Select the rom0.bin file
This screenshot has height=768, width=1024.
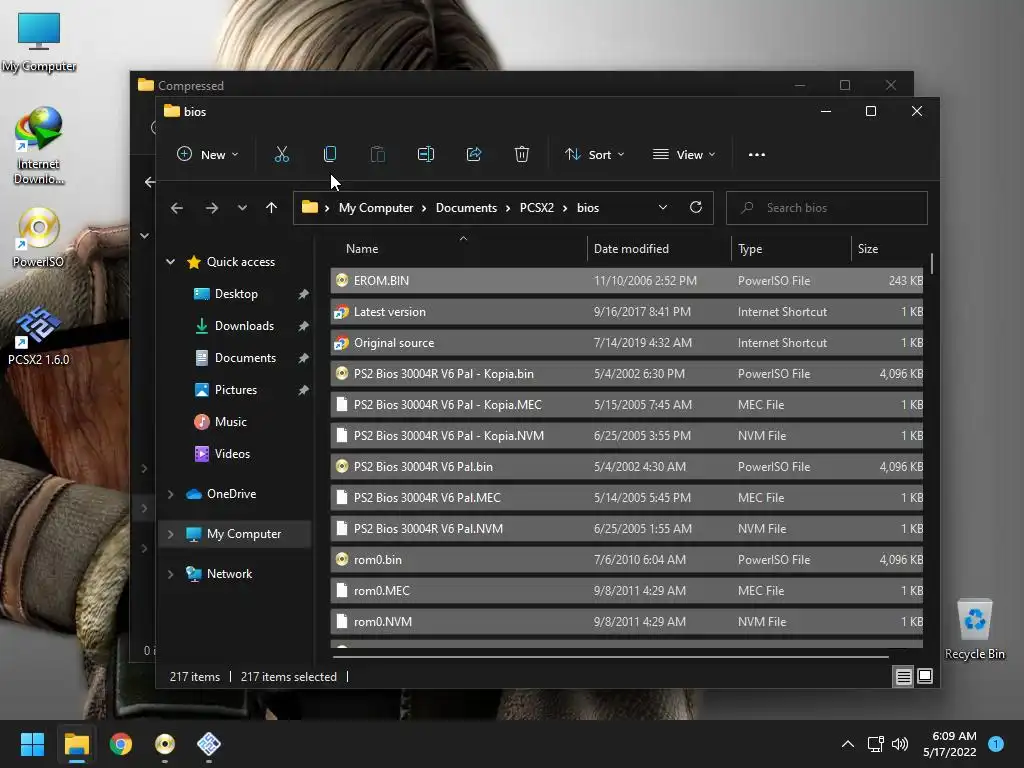[x=627, y=560]
